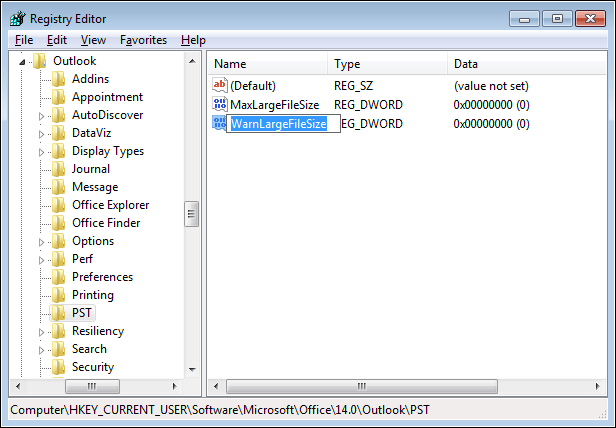Click values pane horizontal scroll left arrow
616x428 pixels.
pyautogui.click(x=216, y=386)
